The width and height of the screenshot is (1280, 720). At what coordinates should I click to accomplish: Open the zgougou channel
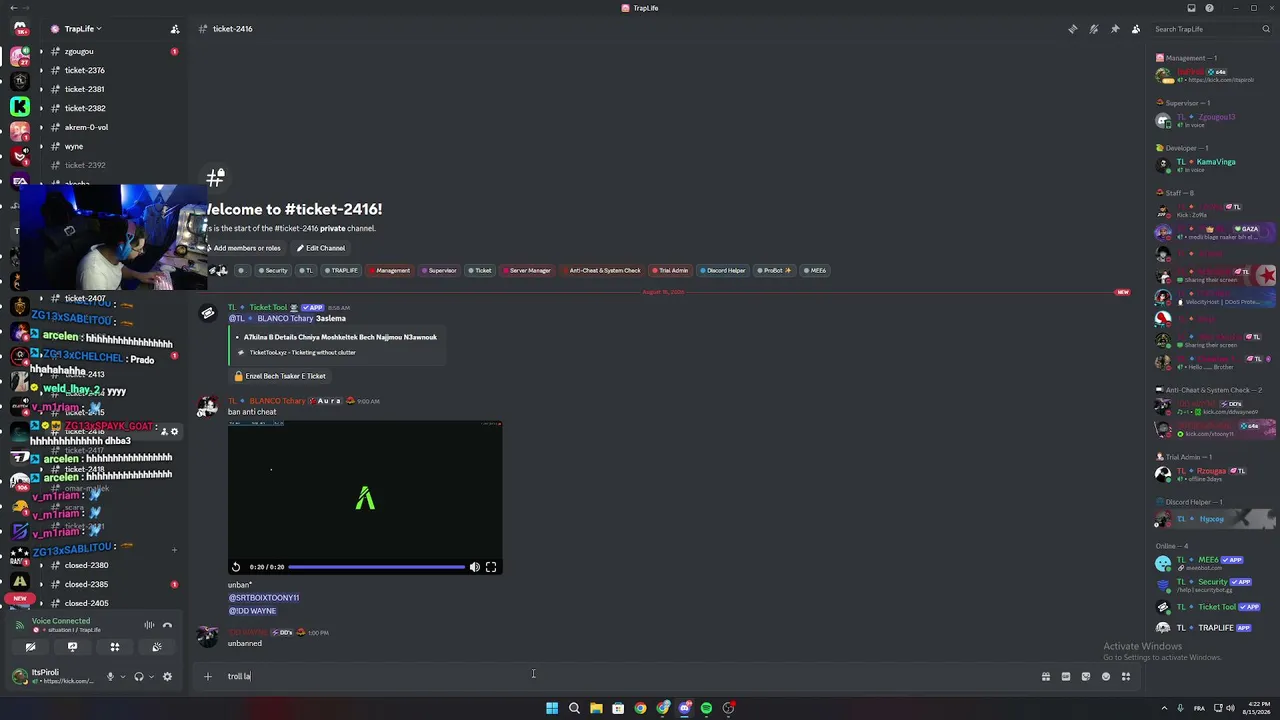(x=79, y=51)
